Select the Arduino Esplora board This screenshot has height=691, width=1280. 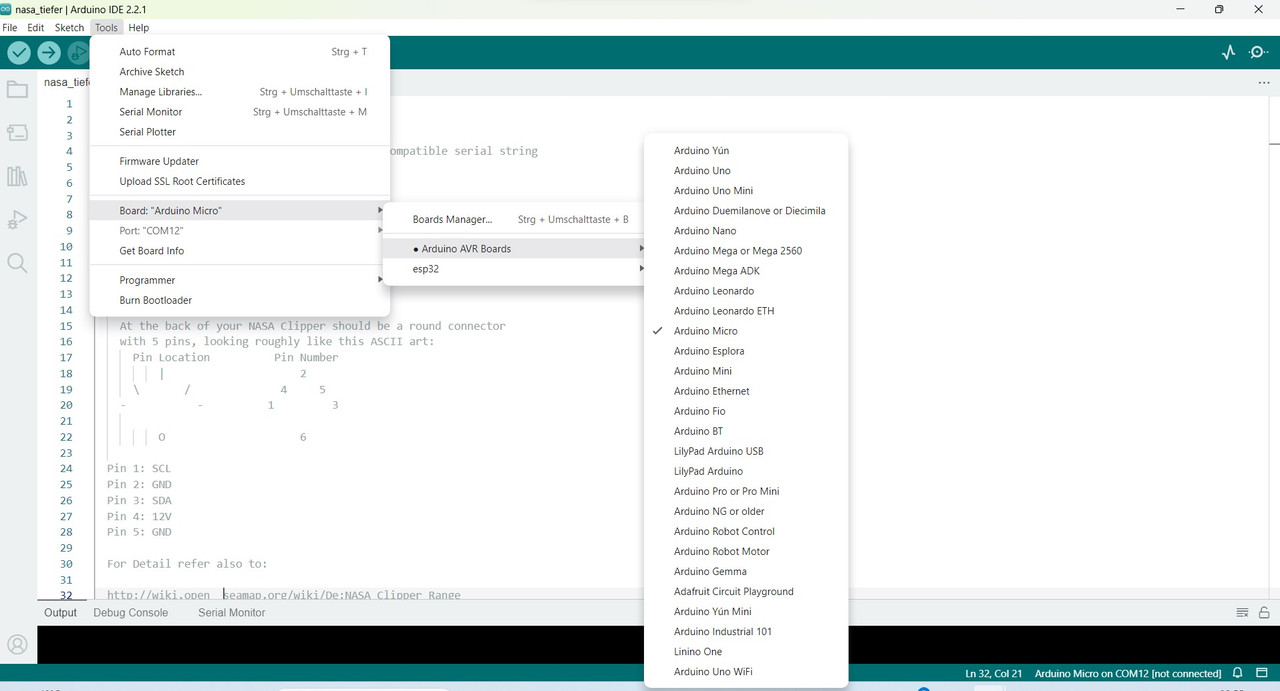pos(746,351)
